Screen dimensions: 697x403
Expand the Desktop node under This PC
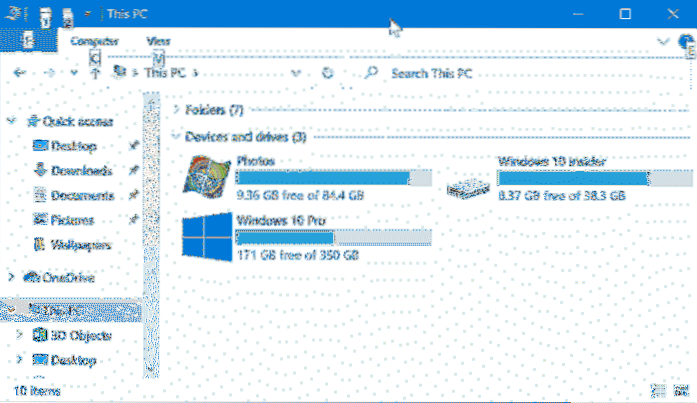[19, 359]
